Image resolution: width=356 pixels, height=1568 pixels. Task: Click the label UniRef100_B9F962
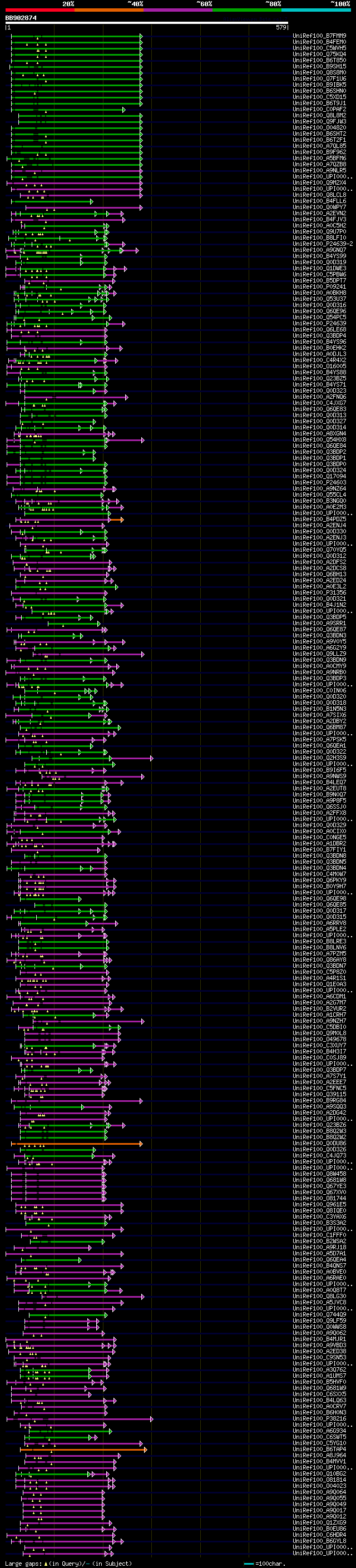(319, 152)
